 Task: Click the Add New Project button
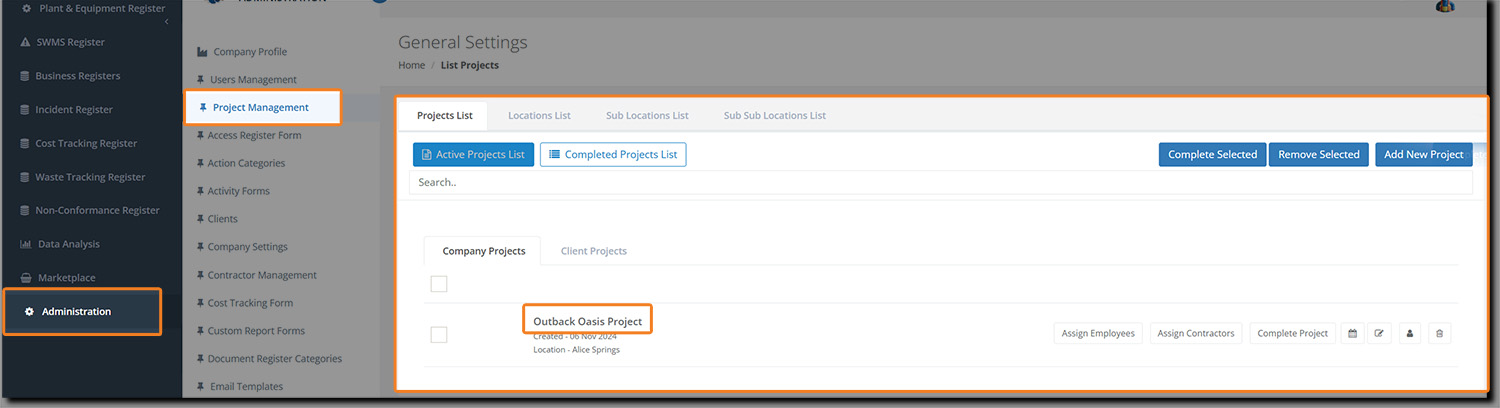click(x=1423, y=154)
